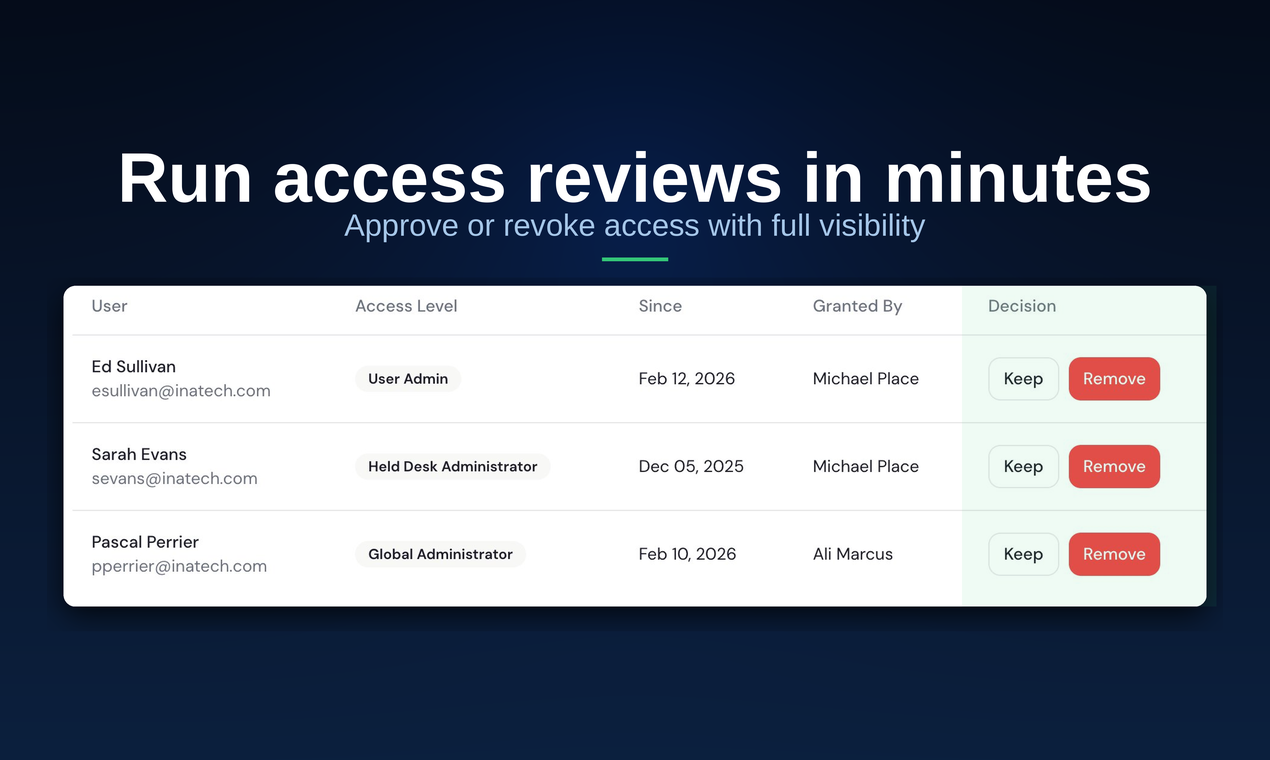Viewport: 1270px width, 760px height.
Task: Click the Decision column header
Action: (x=1022, y=306)
